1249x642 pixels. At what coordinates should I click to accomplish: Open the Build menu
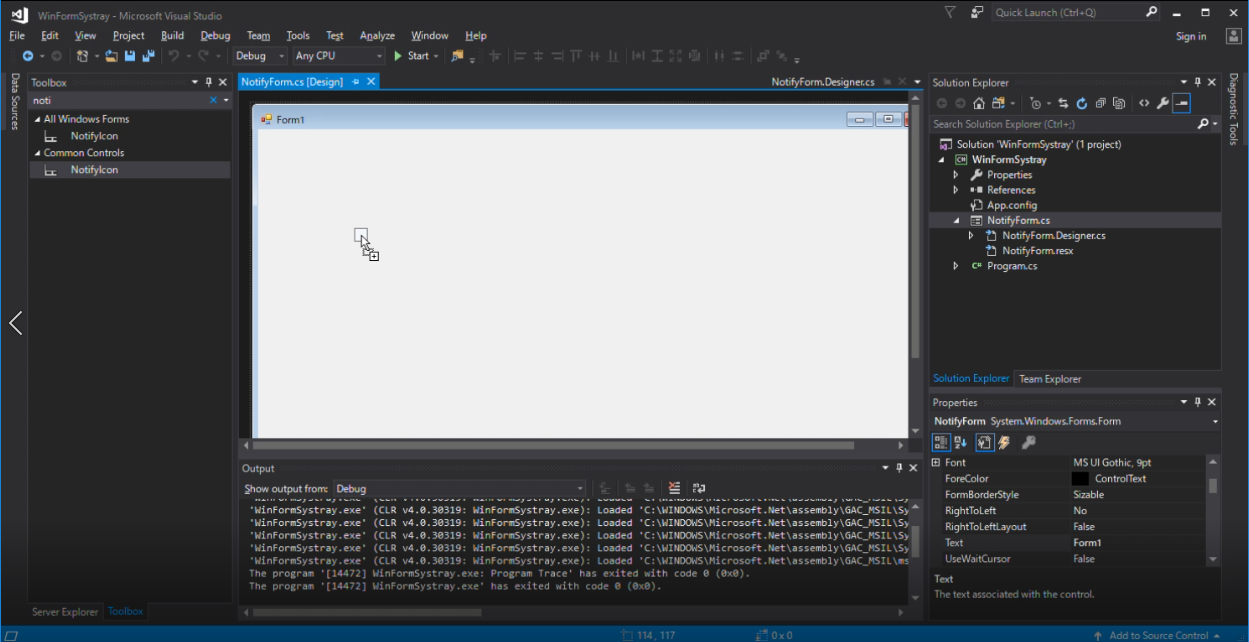coord(173,36)
